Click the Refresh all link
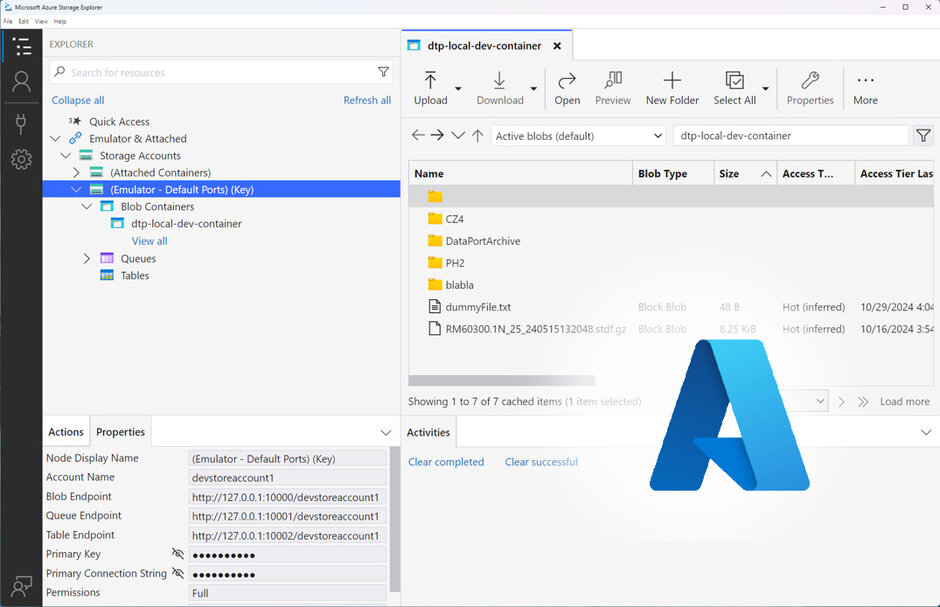Viewport: 940px width, 607px height. click(366, 100)
